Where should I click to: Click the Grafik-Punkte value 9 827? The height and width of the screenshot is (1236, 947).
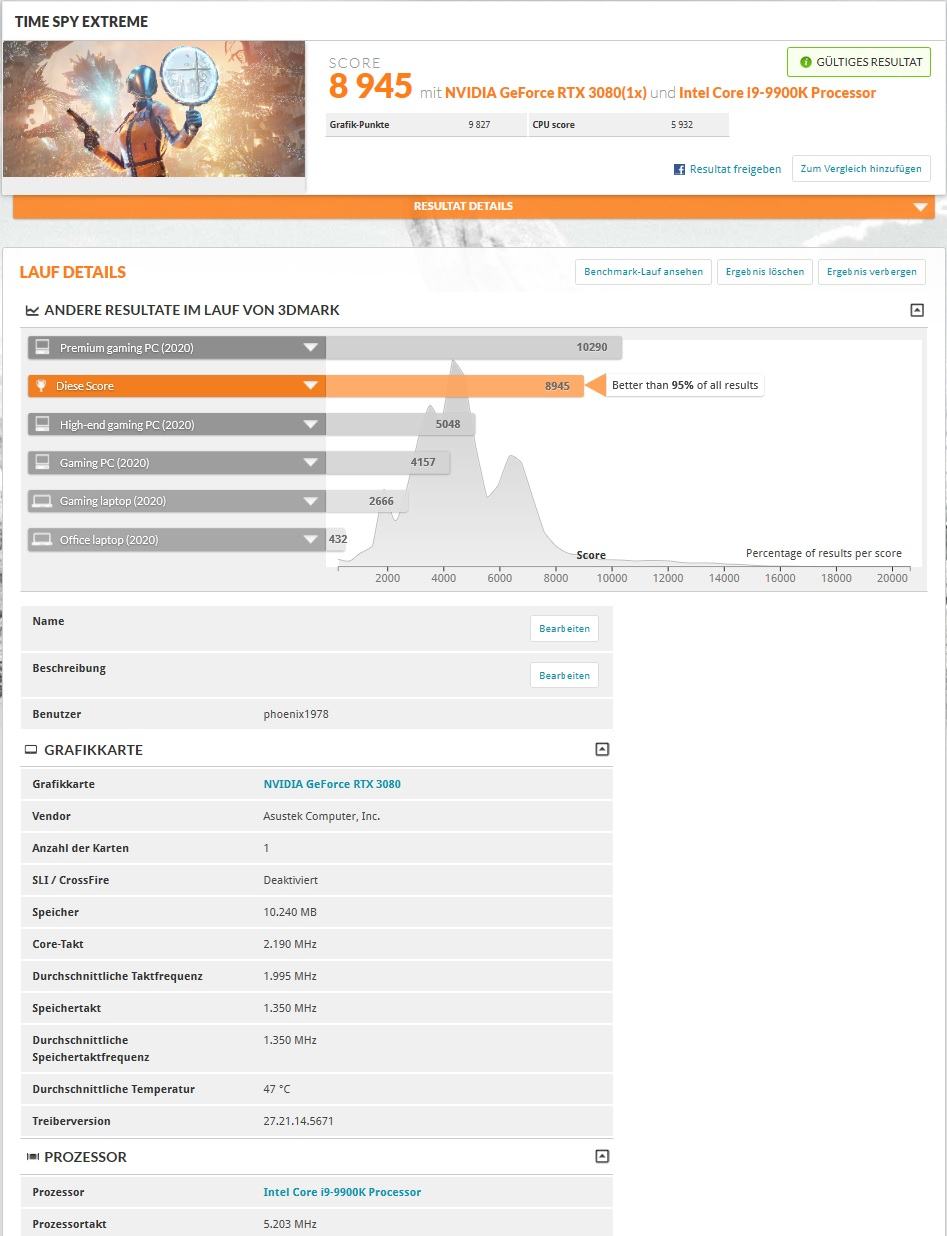click(x=479, y=125)
